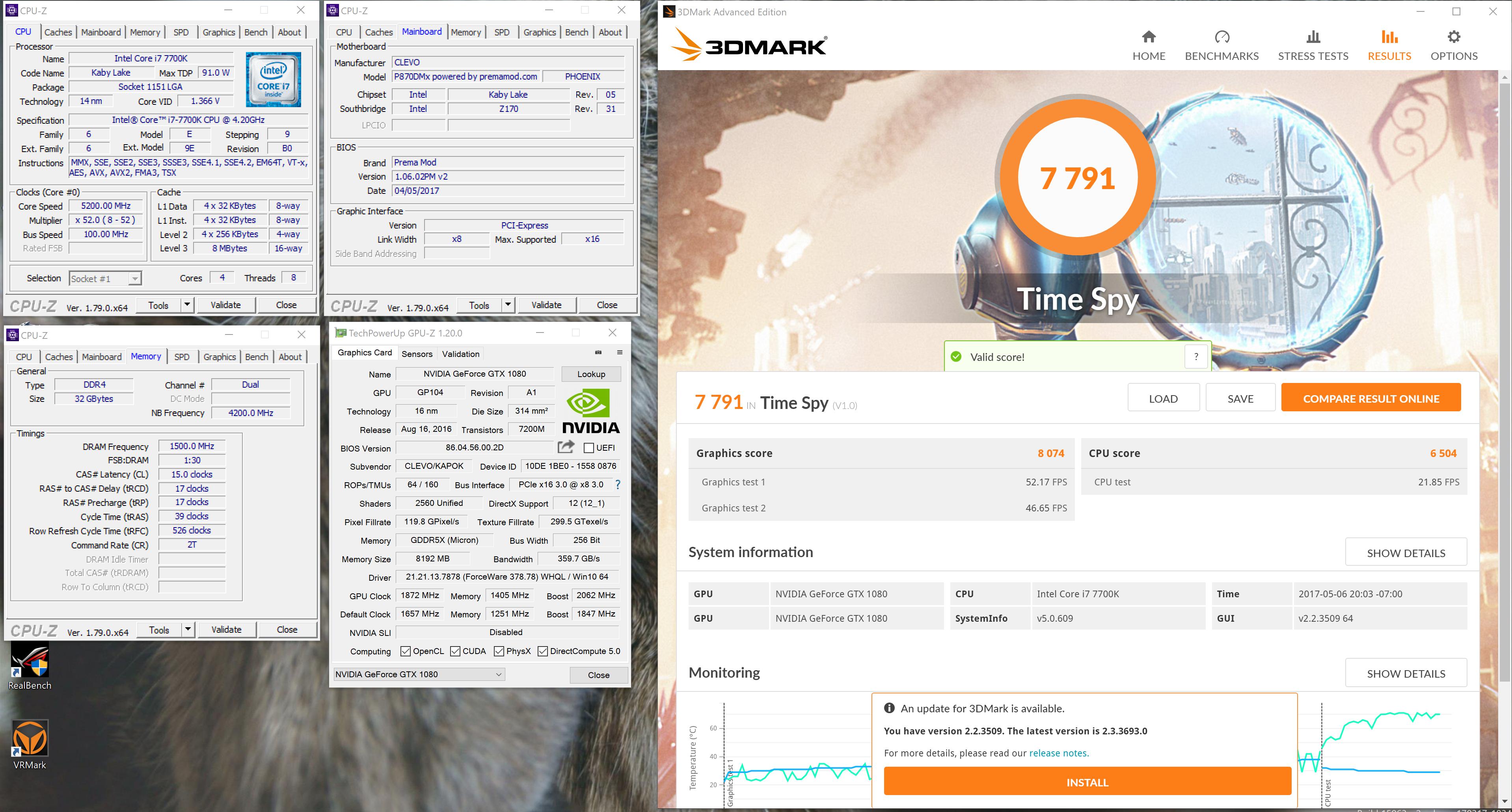Screen dimensions: 1512x812
Task: Toggle the OpenCL checkbox
Action: [405, 651]
